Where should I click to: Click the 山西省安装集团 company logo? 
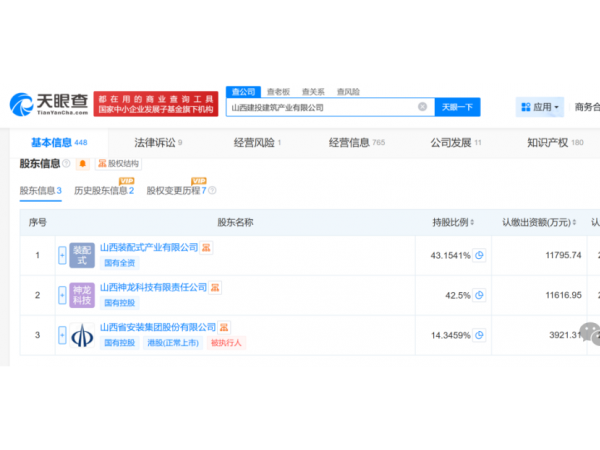pos(82,335)
